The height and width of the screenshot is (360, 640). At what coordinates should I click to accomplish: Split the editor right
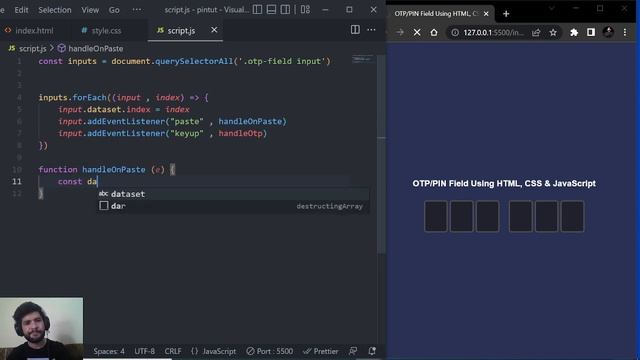pos(355,29)
